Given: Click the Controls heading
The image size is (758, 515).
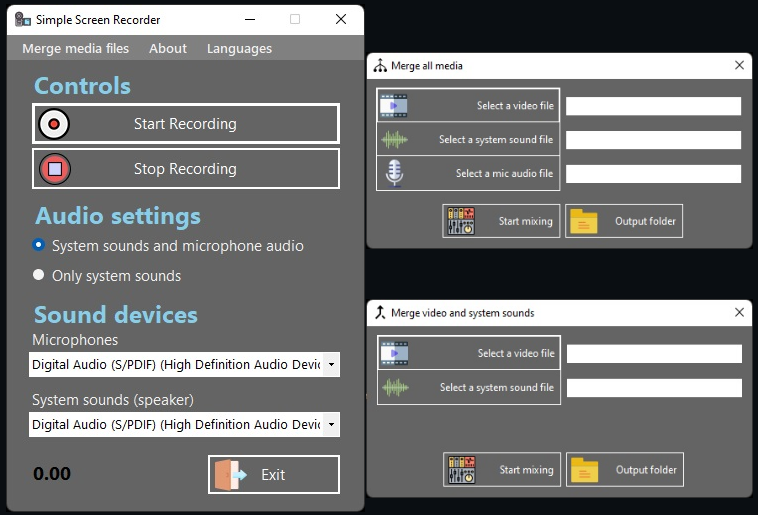Looking at the screenshot, I should [x=82, y=86].
